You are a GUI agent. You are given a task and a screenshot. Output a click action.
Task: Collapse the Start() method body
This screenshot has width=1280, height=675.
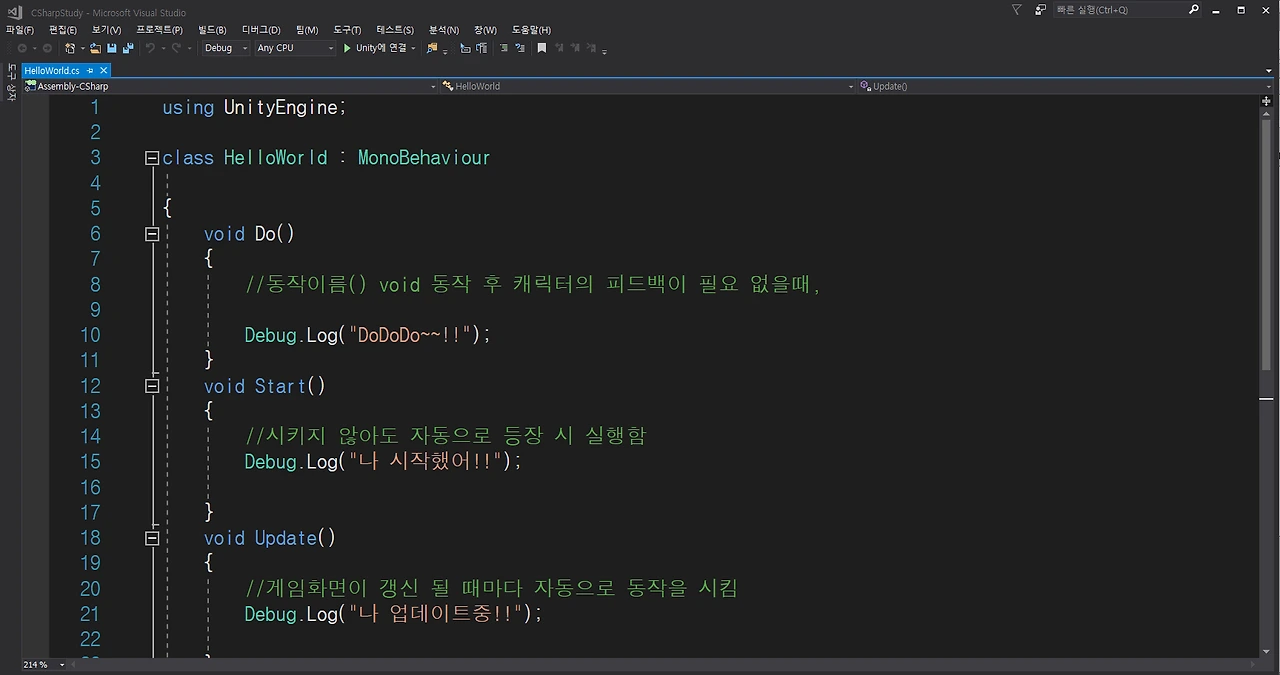pos(152,386)
